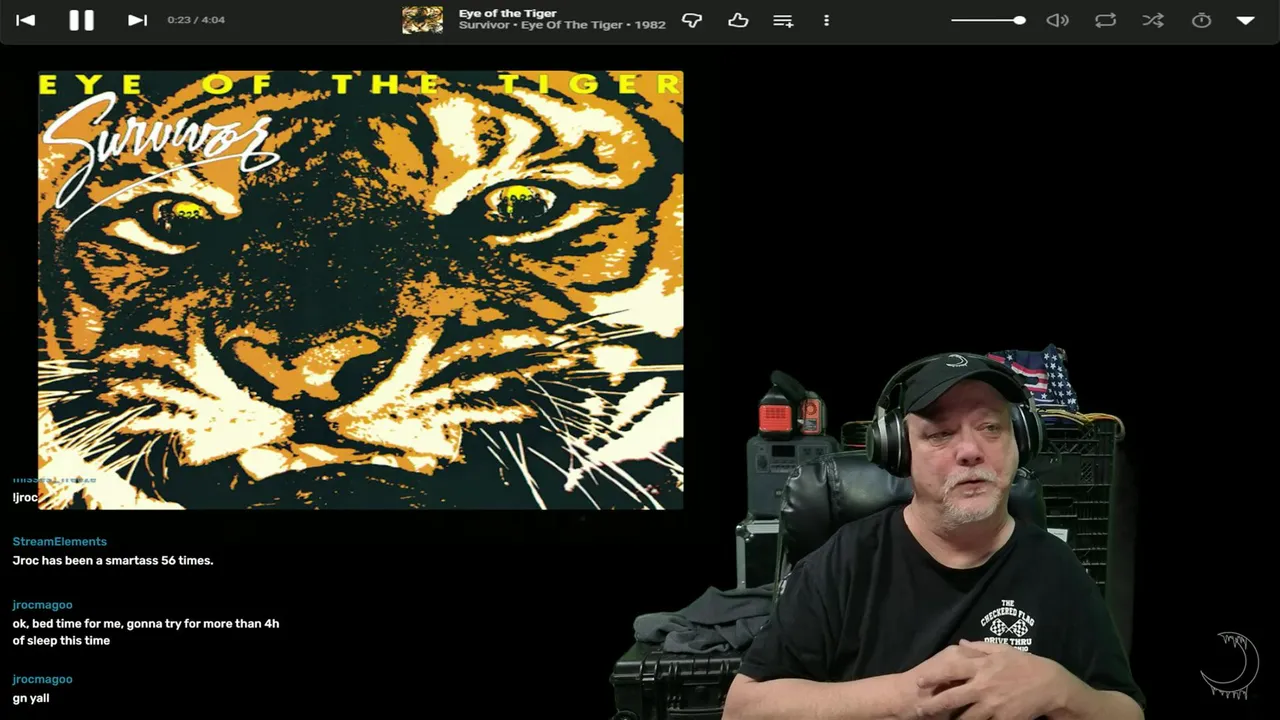Dislike the song with thumbs down
The height and width of the screenshot is (720, 1280).
click(x=691, y=20)
